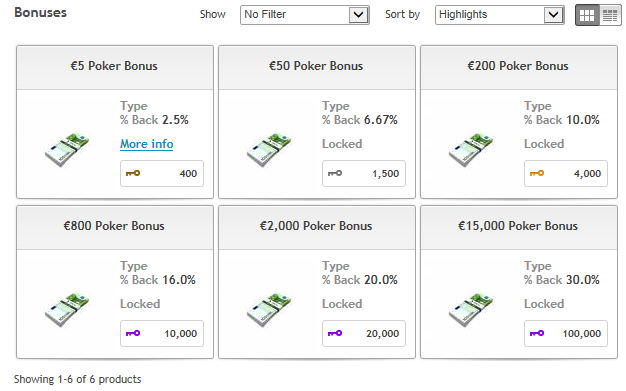Click the €200 Poker Bonus cash image
626x391 pixels.
click(471, 149)
